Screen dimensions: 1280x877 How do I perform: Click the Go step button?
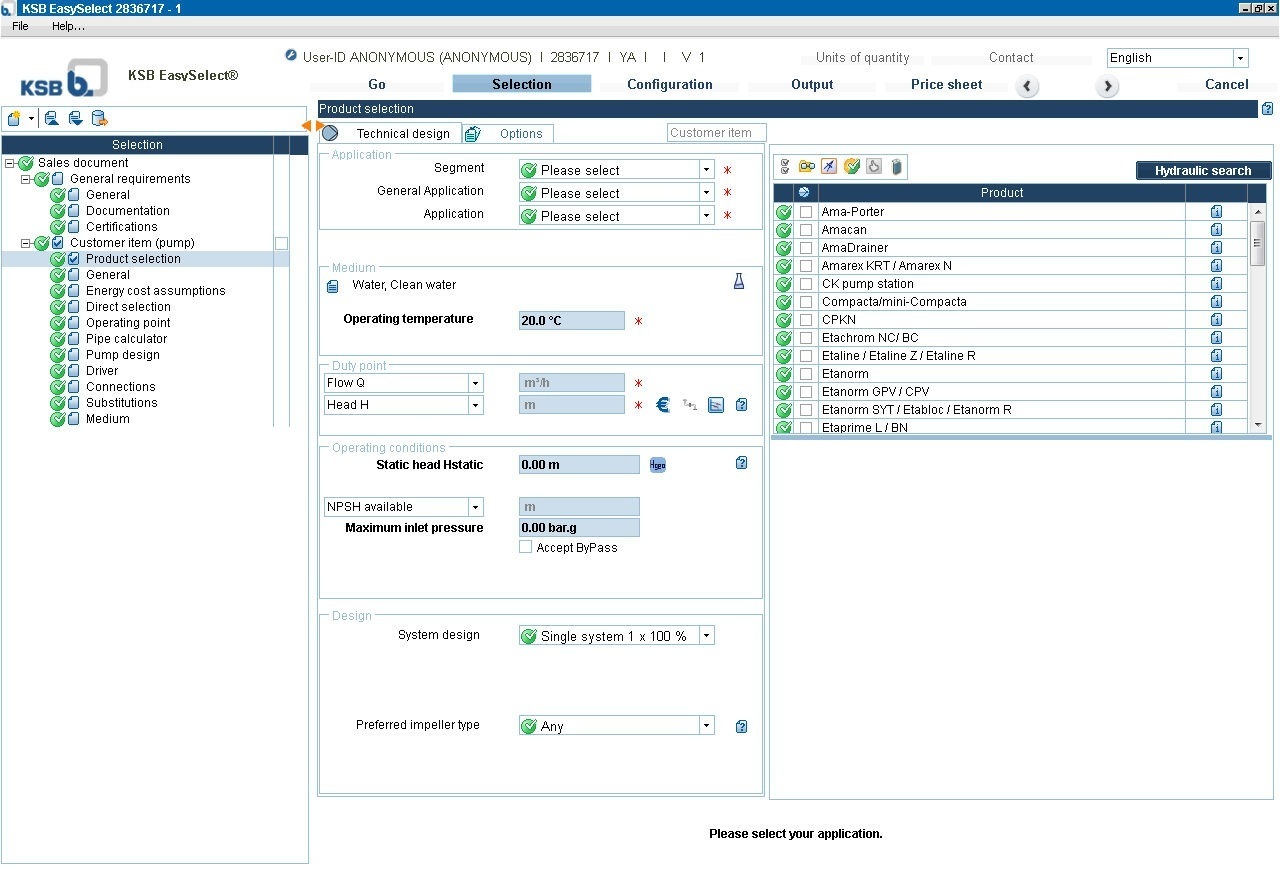(377, 84)
